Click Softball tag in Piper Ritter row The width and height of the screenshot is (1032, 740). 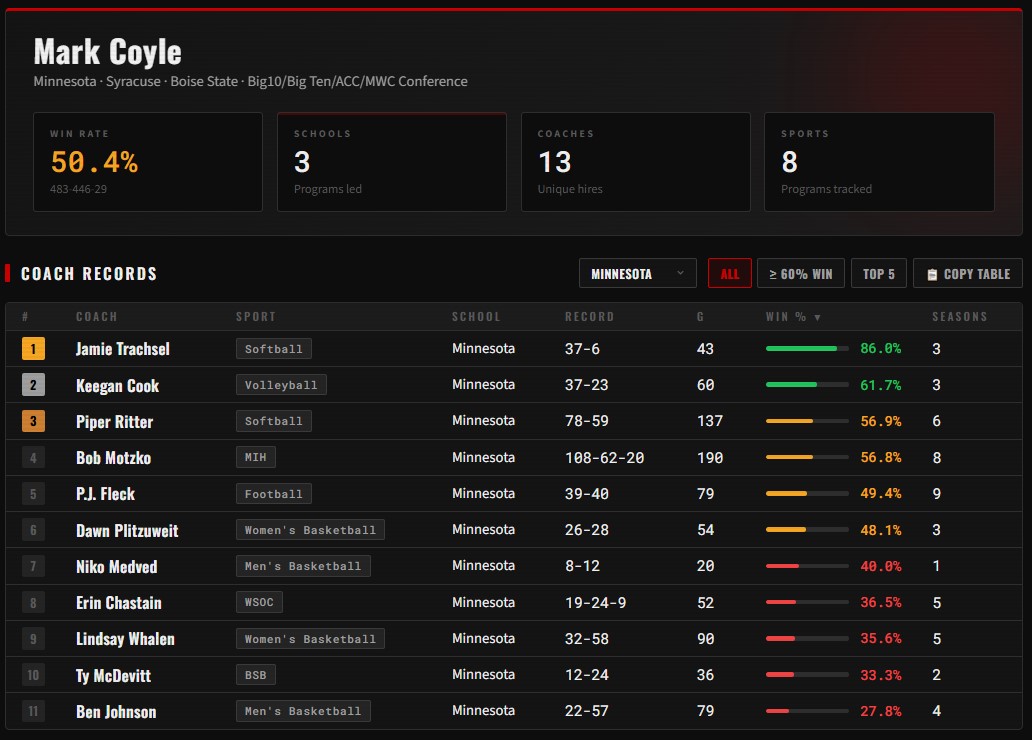pos(274,421)
